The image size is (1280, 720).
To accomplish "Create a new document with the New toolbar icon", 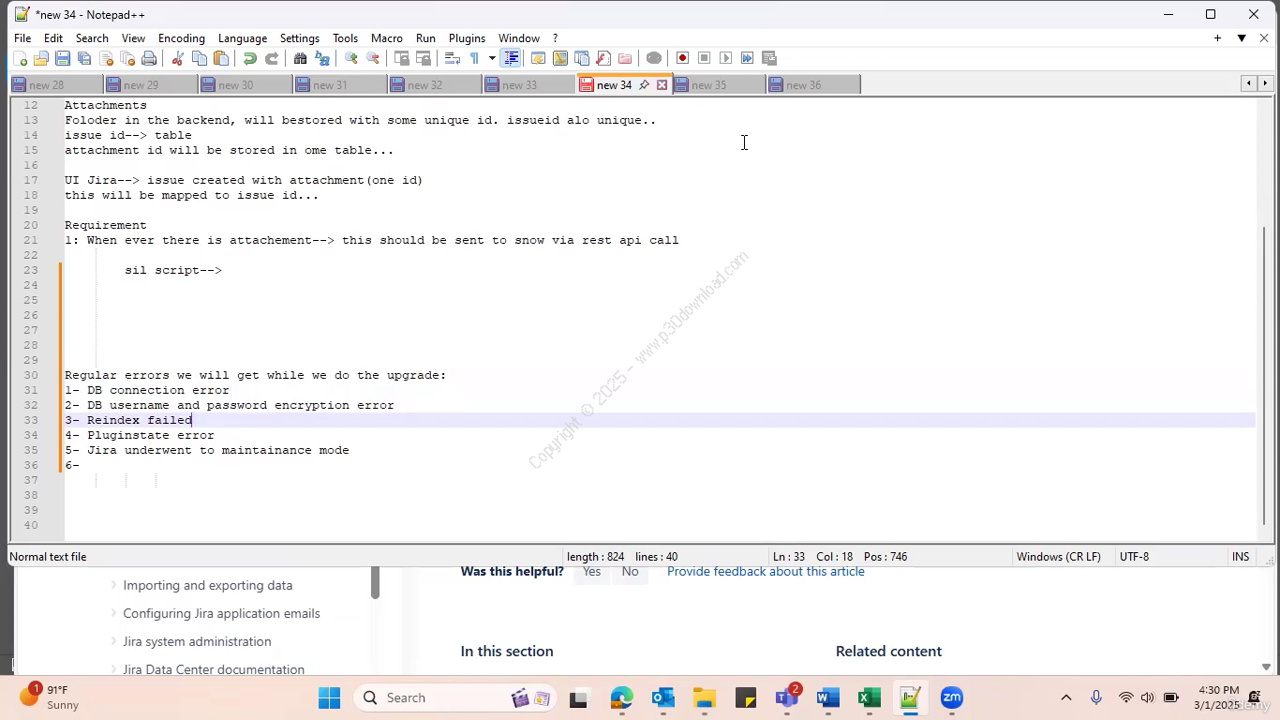I will pos(19,58).
